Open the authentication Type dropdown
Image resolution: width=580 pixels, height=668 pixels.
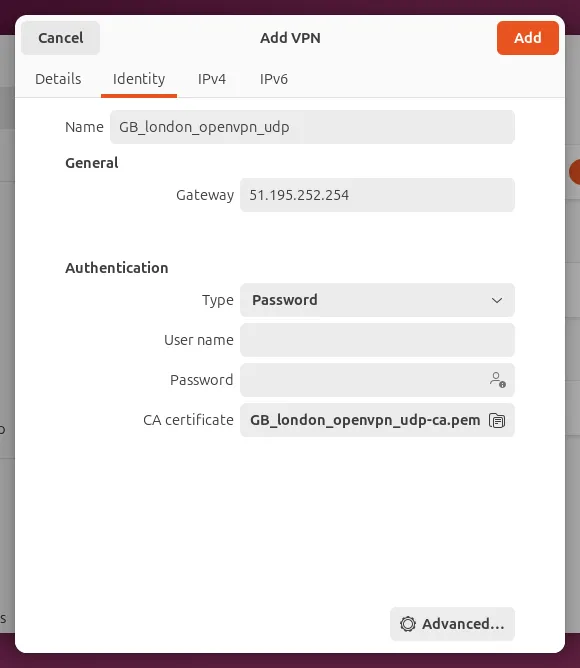tap(377, 300)
